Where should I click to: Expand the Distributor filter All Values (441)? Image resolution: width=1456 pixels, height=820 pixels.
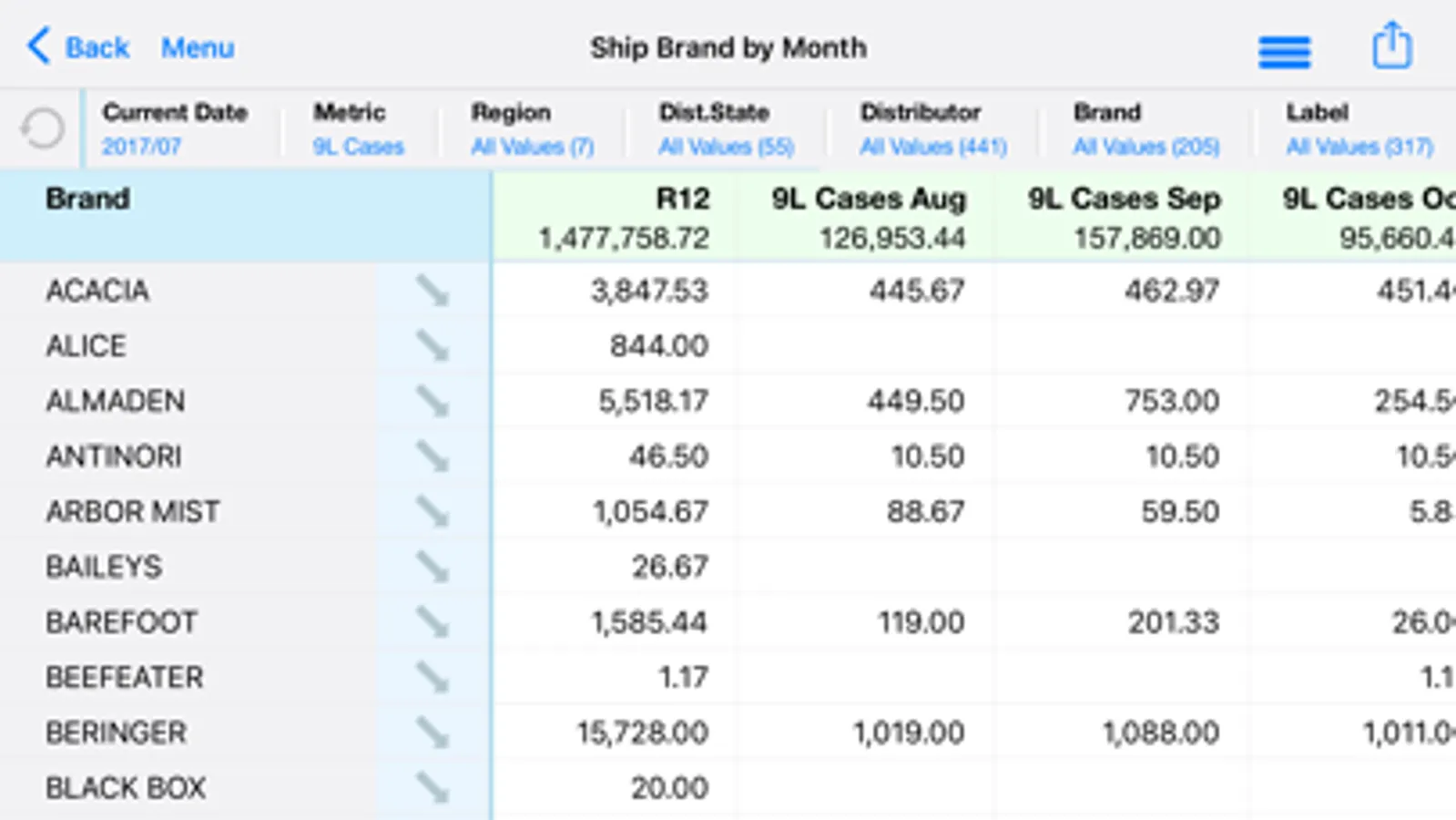point(932,129)
